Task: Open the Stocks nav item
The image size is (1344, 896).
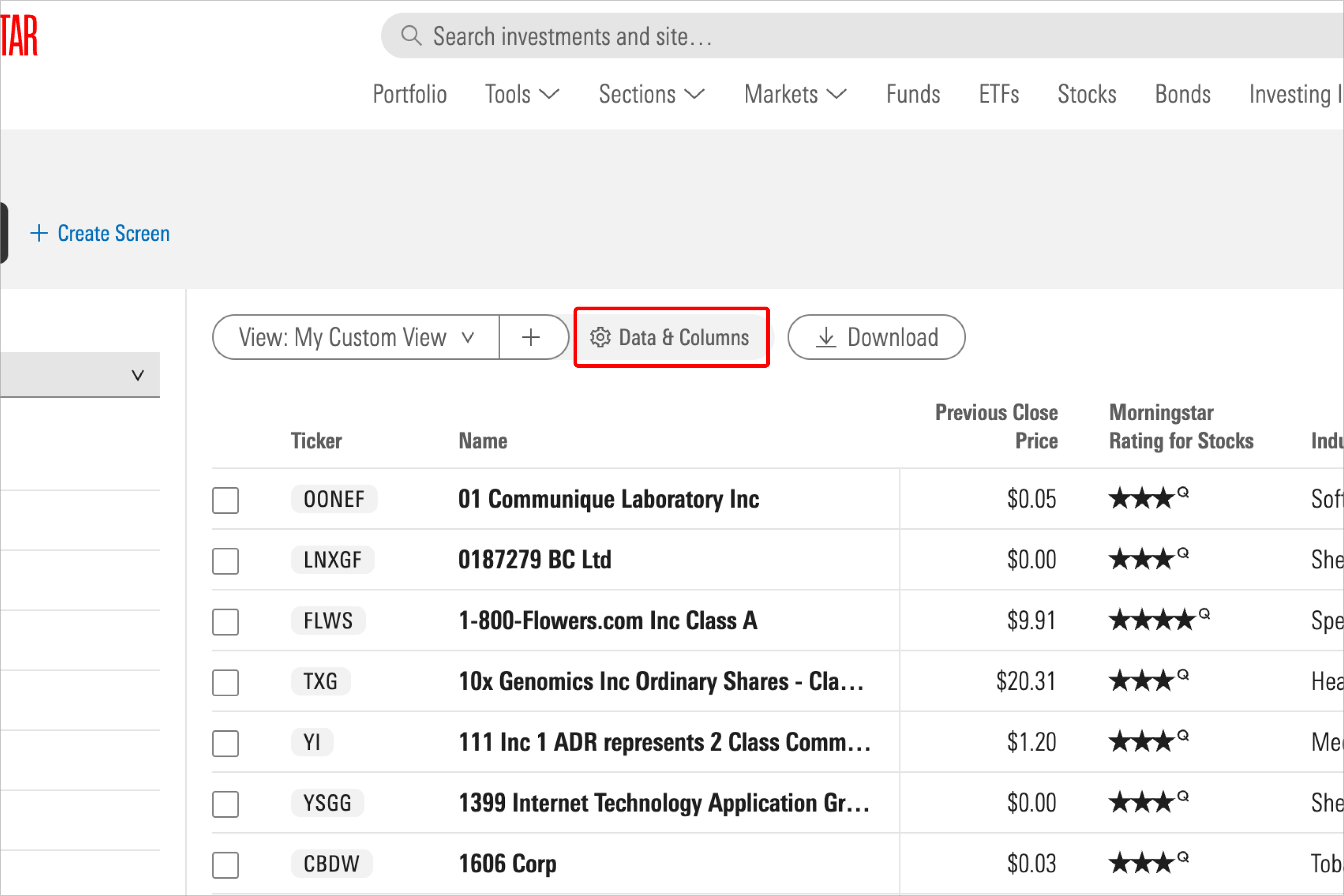Action: click(1087, 94)
